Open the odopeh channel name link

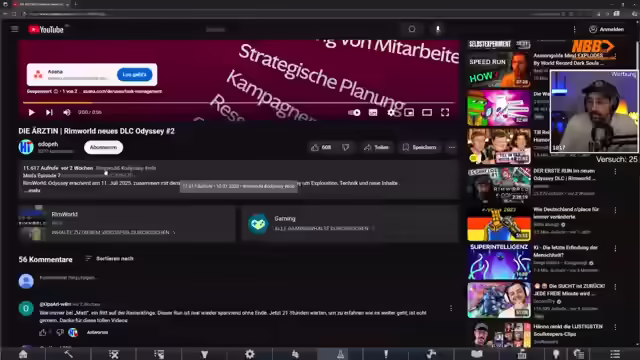point(48,144)
